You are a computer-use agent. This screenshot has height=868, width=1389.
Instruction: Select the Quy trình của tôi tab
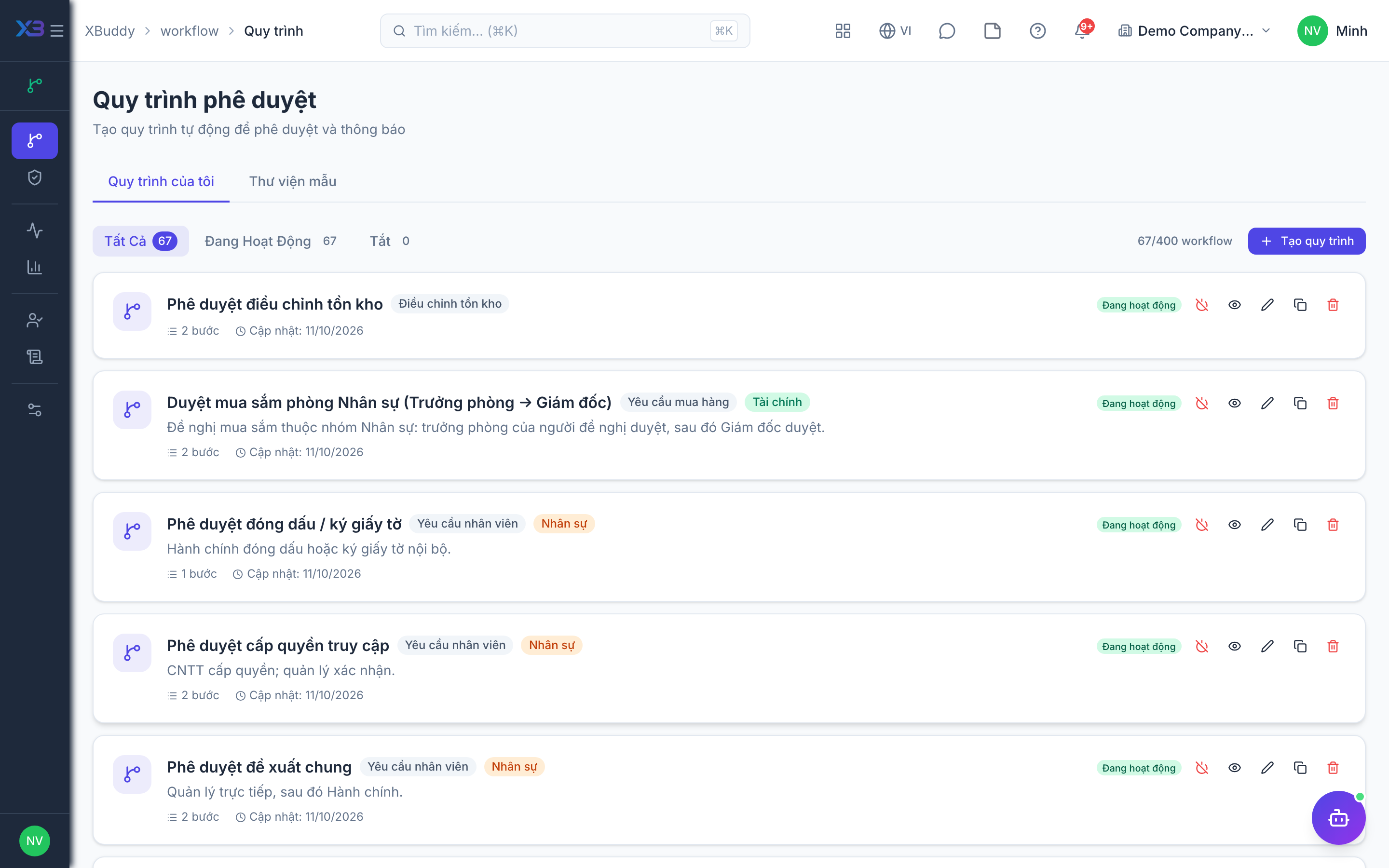[161, 181]
